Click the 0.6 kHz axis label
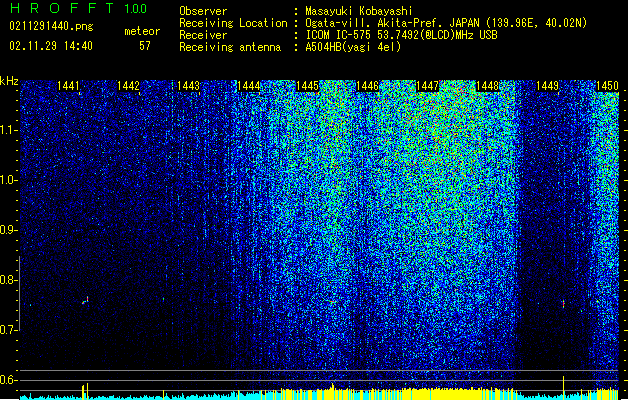 click(x=9, y=380)
